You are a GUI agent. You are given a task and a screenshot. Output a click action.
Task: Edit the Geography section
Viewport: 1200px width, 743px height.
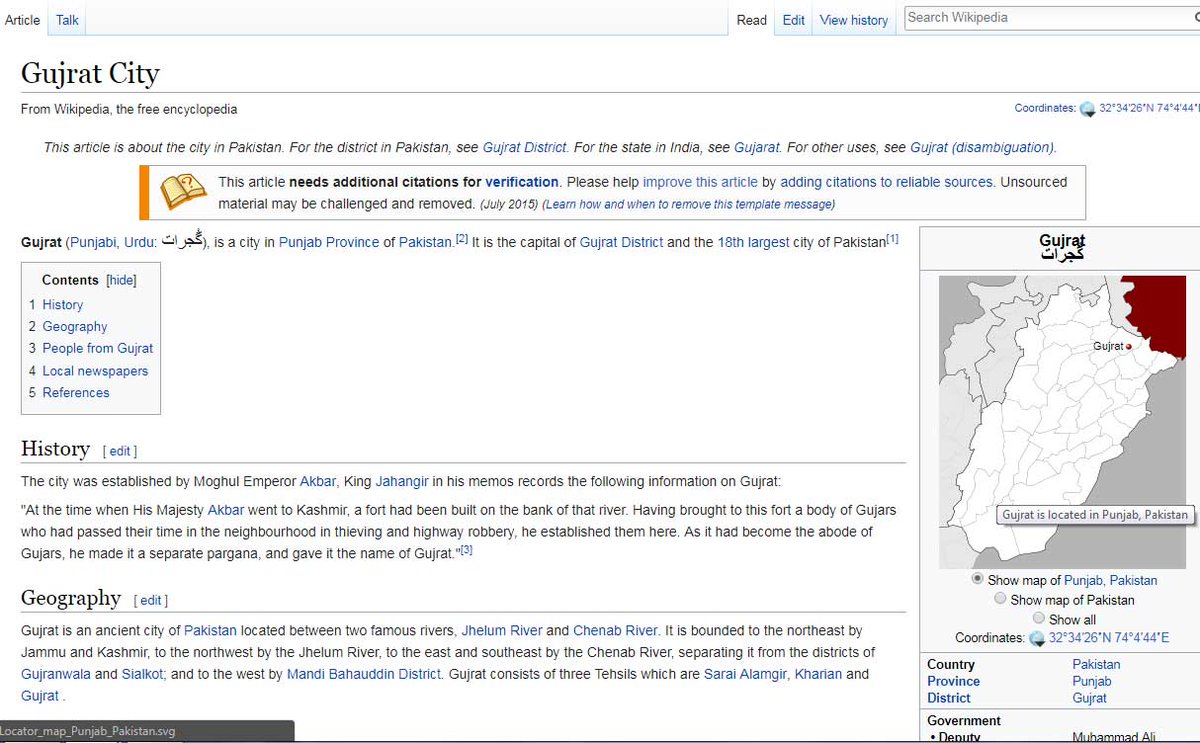pyautogui.click(x=151, y=600)
